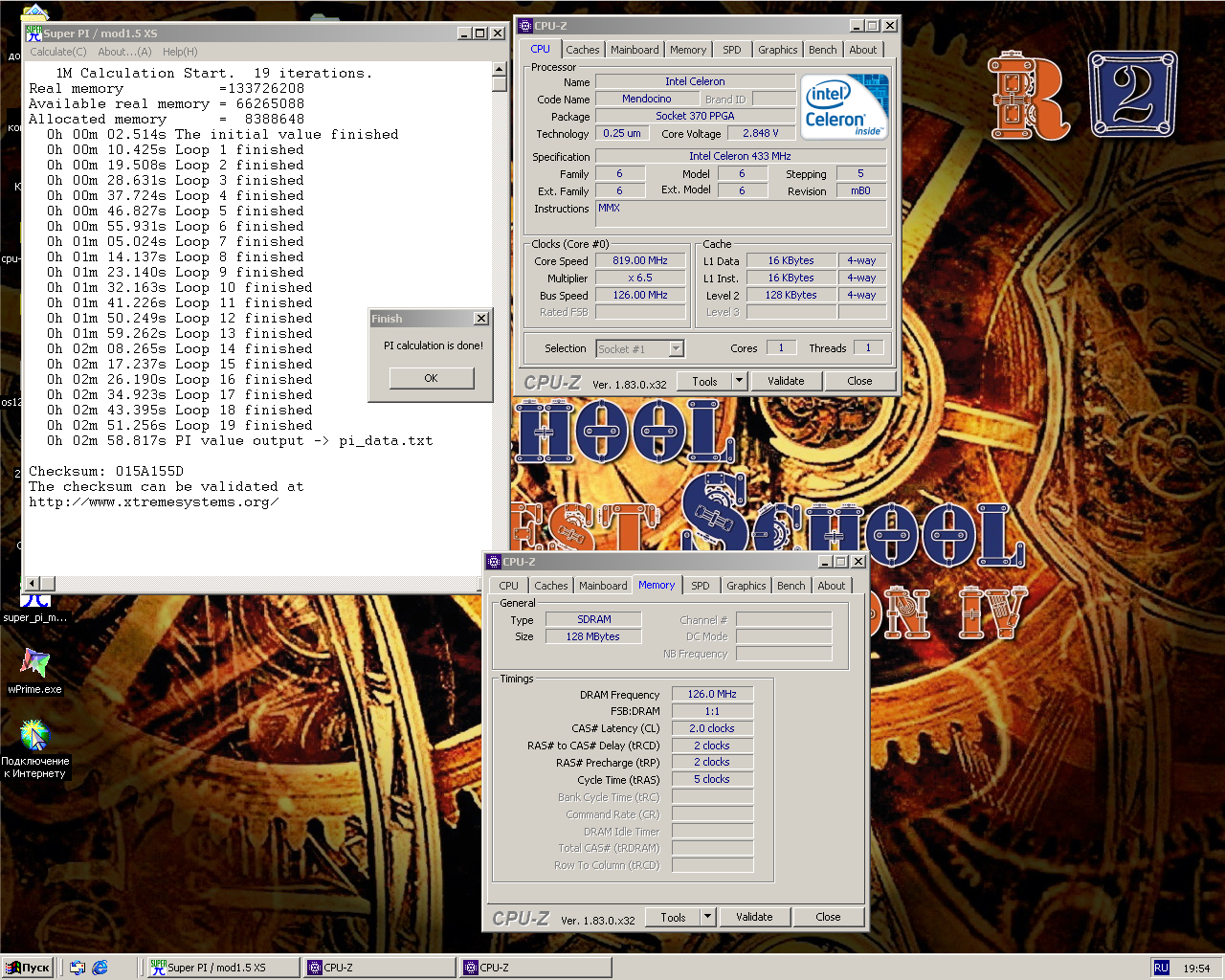Switch to Graphics tab in upper CPU-Z
This screenshot has width=1225, height=980.
point(778,50)
